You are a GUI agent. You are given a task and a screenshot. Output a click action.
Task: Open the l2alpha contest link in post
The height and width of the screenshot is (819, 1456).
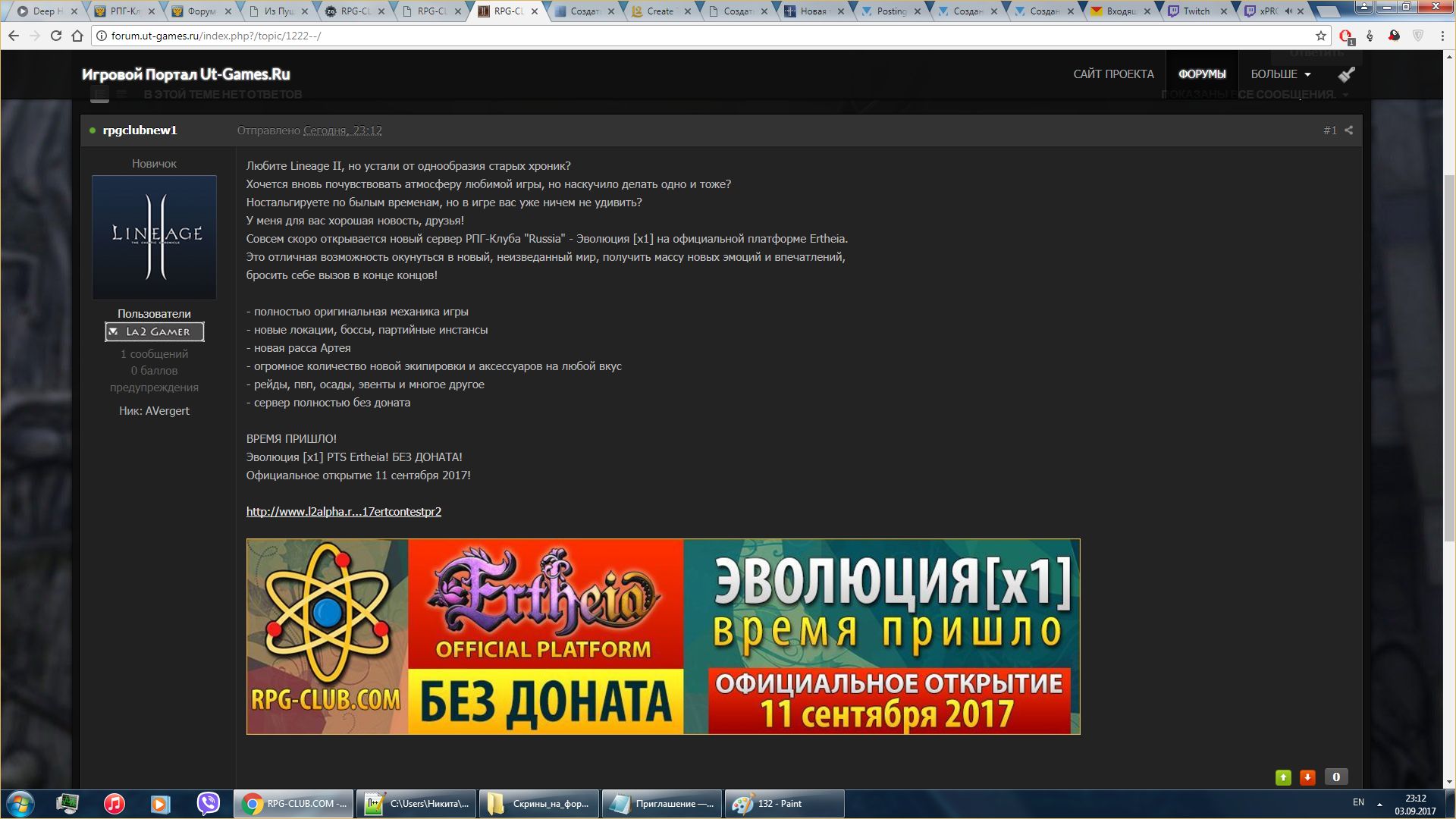pos(344,512)
